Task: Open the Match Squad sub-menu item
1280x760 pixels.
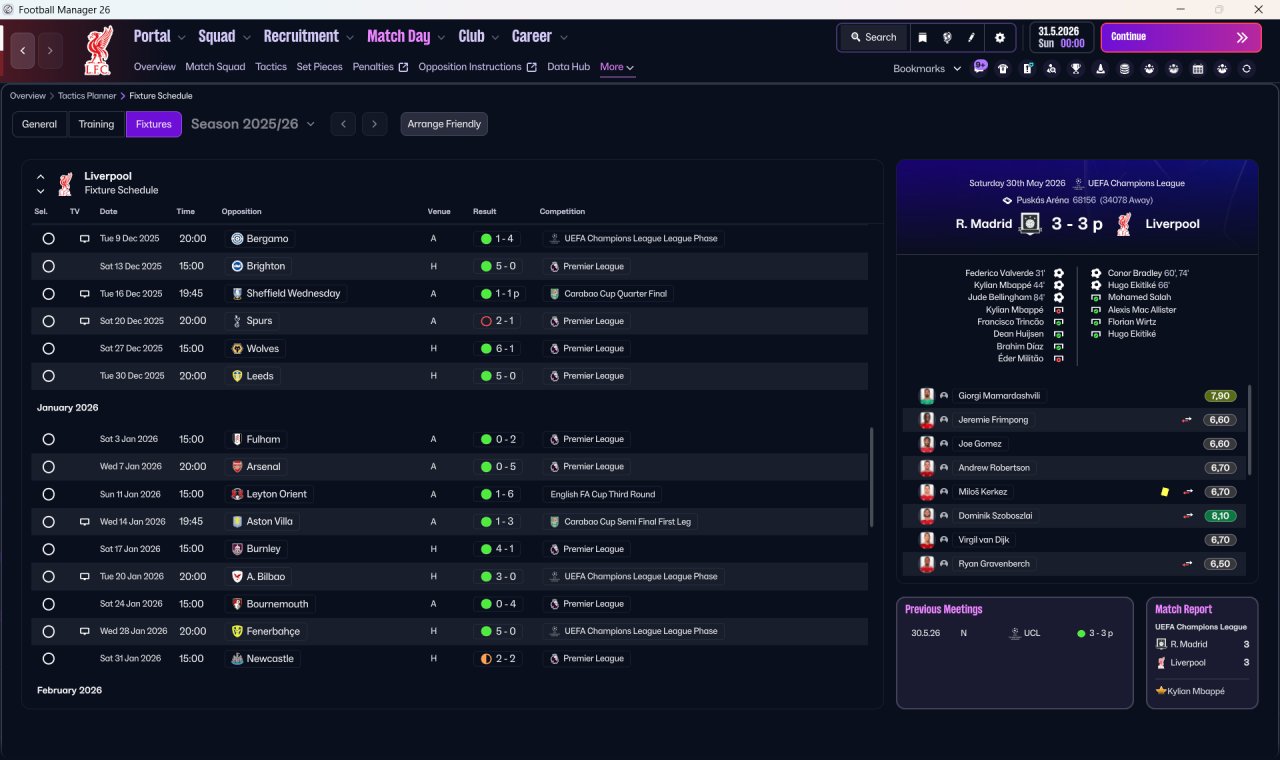Action: click(215, 67)
